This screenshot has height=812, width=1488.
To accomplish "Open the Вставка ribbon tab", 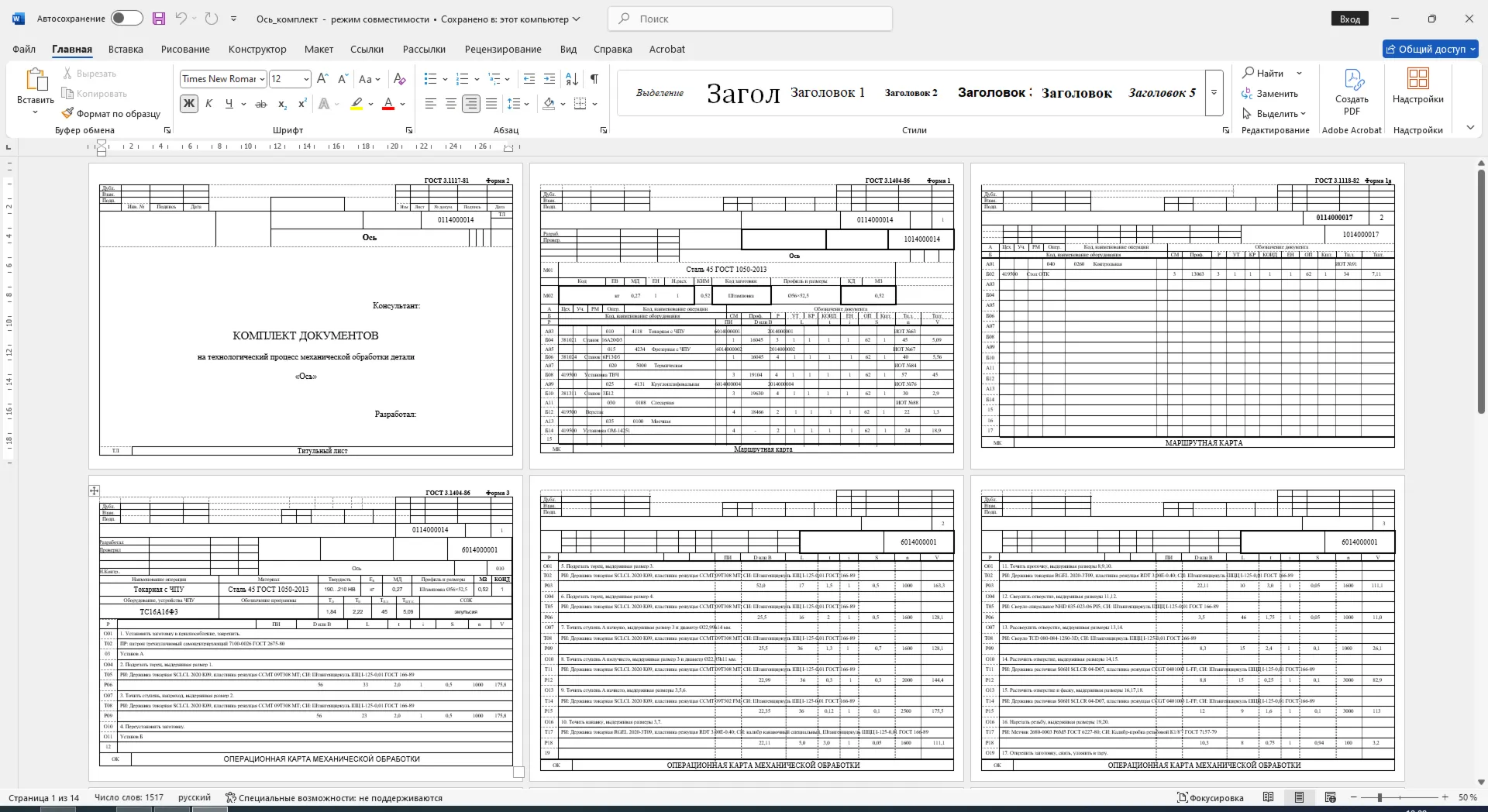I will click(126, 49).
